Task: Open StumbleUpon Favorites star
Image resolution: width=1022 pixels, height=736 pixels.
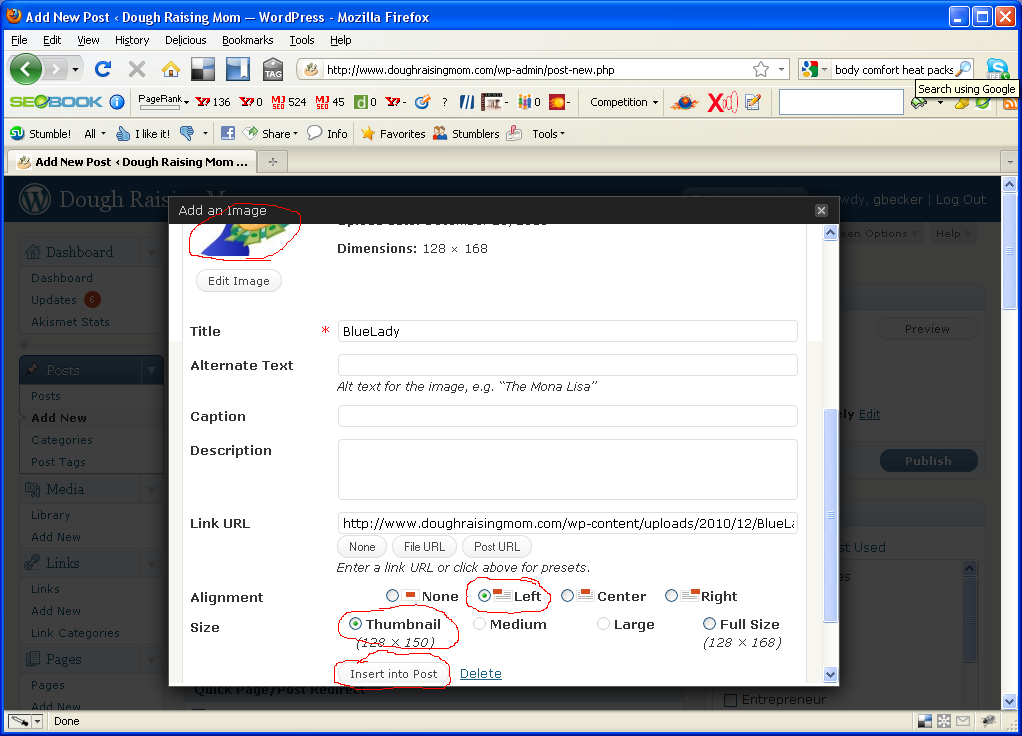Action: 393,134
